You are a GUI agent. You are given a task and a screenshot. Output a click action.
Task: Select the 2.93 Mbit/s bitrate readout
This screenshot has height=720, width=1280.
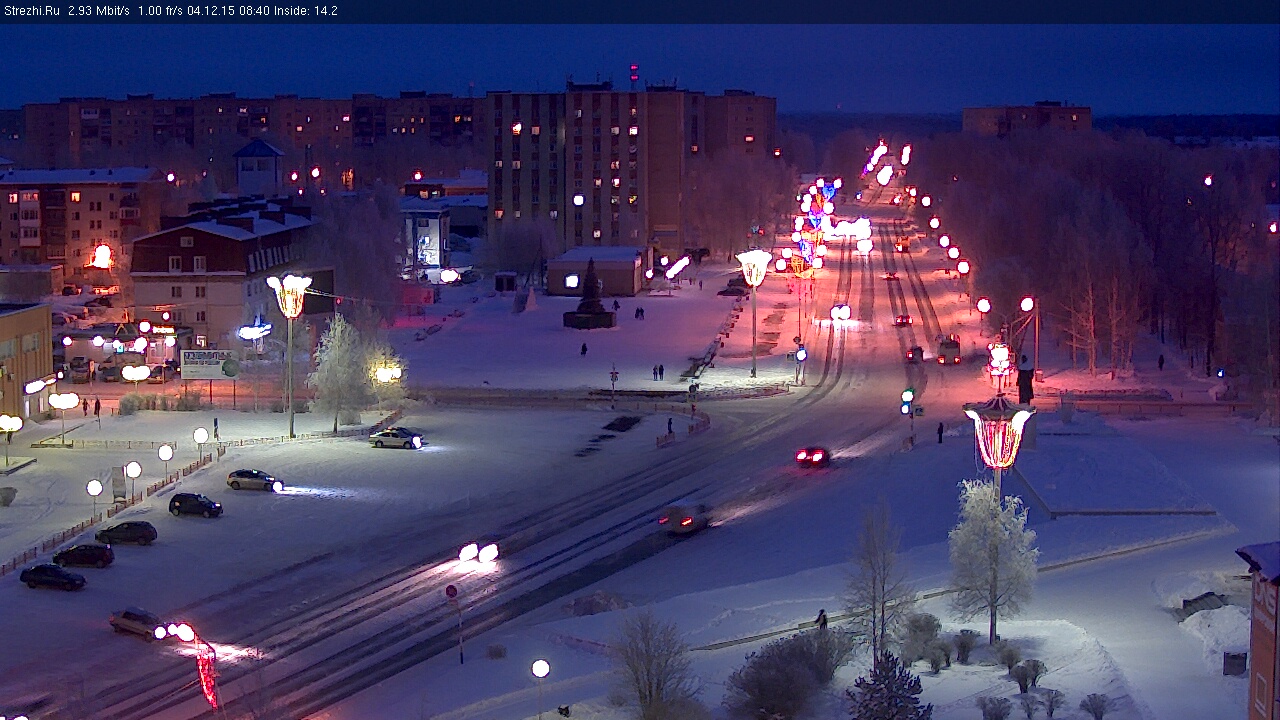(99, 11)
